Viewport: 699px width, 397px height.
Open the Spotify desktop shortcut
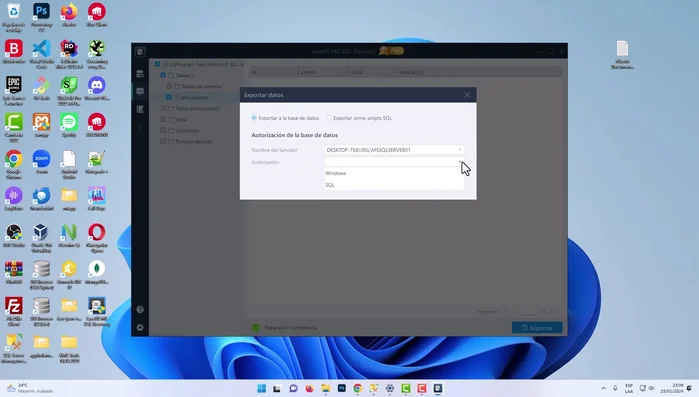coord(69,125)
